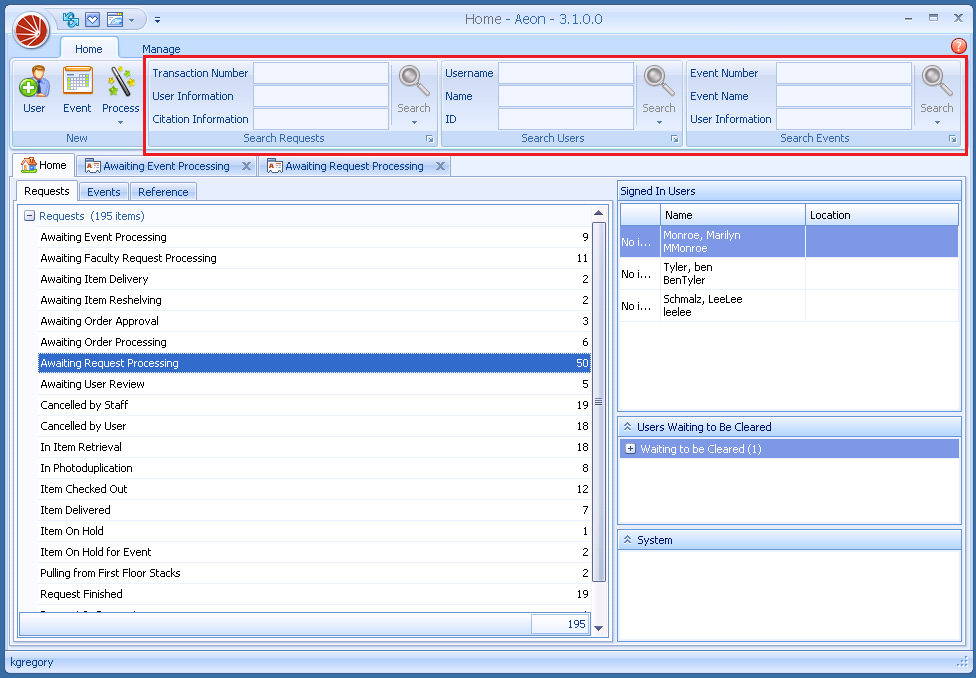The image size is (976, 678).
Task: Collapse the Requests (195 items) group
Action: point(30,216)
